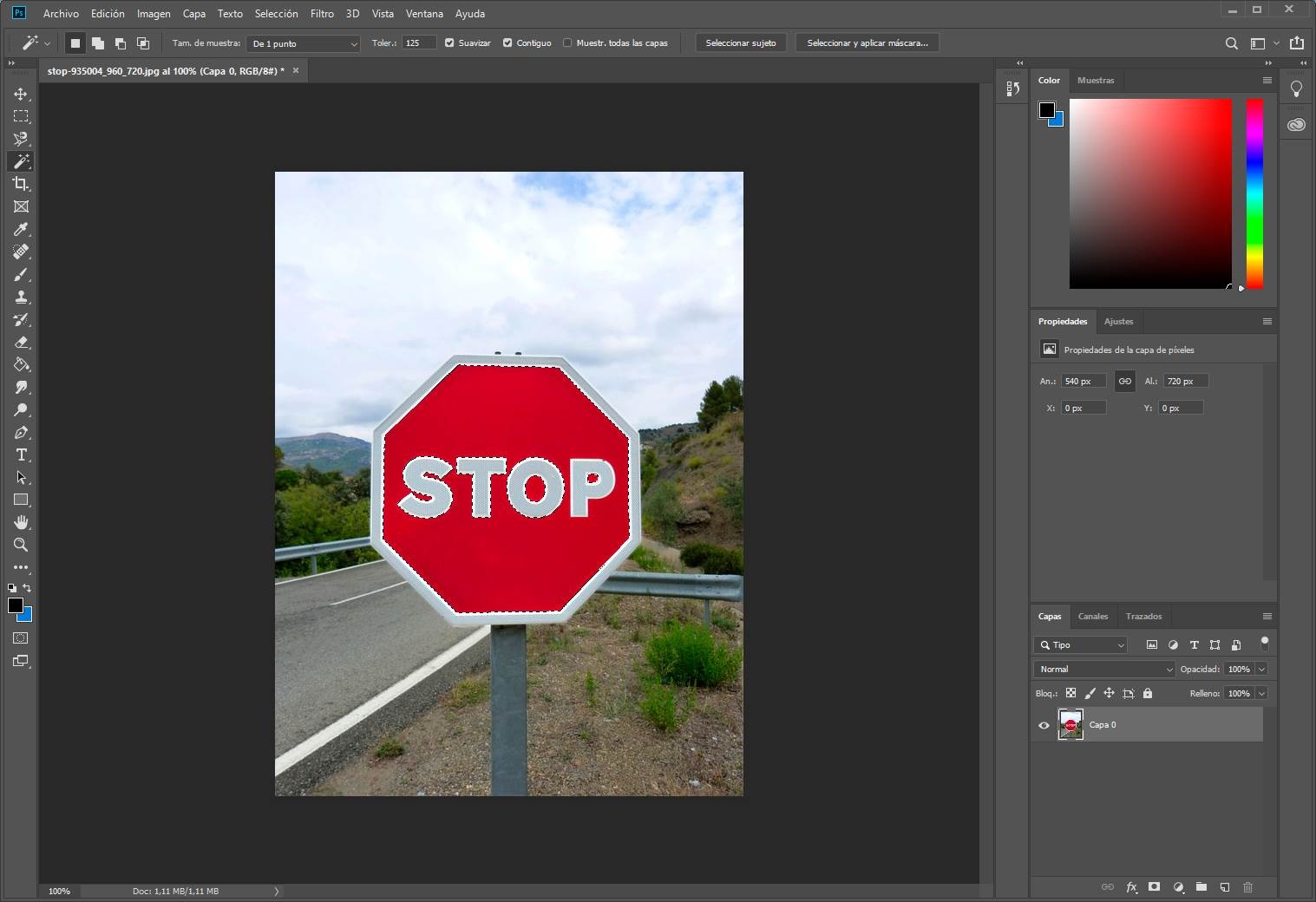Open the Tam. de muestra dropdown
This screenshot has height=902, width=1316.
pyautogui.click(x=303, y=43)
